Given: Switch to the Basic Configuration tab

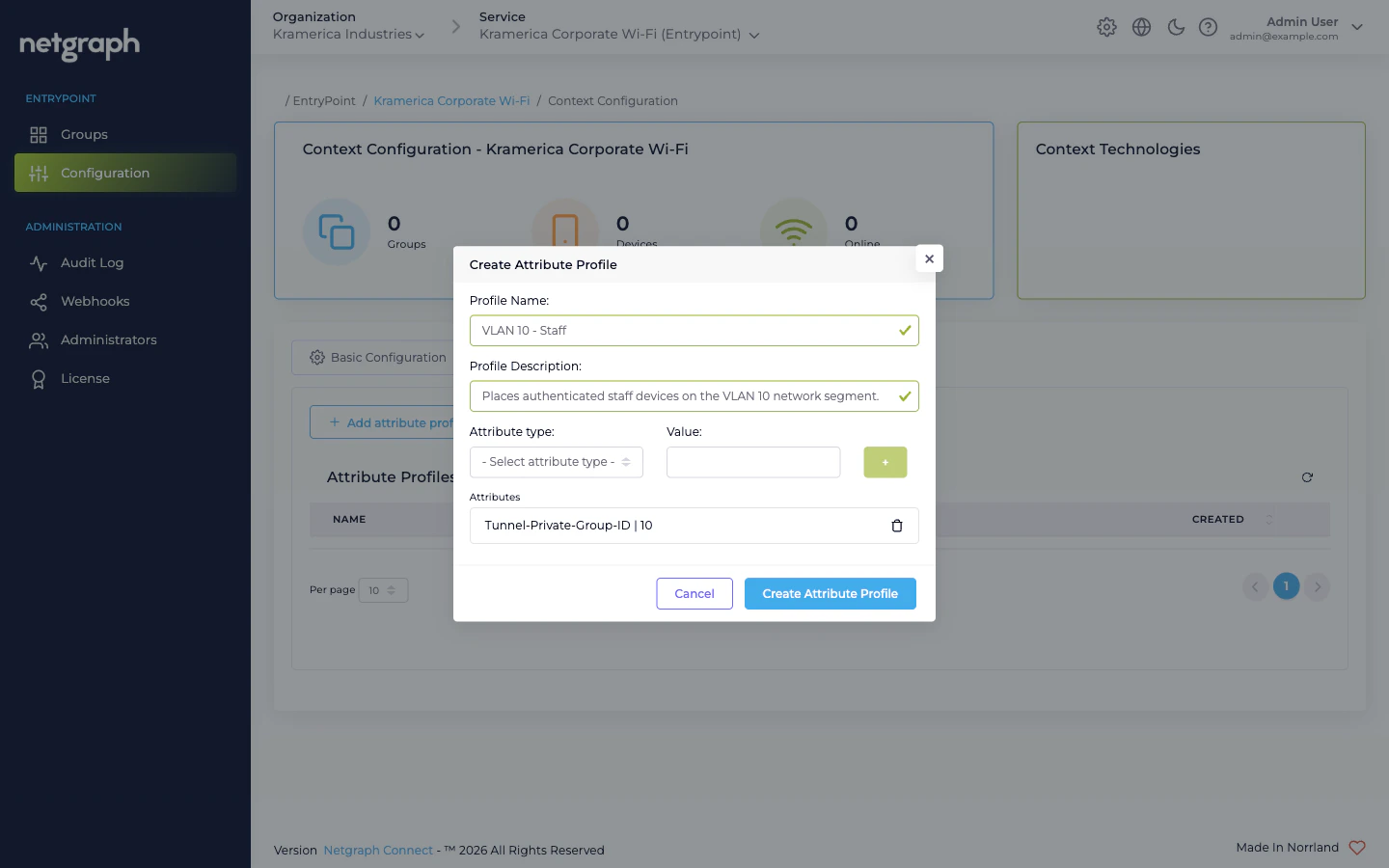Looking at the screenshot, I should coord(376,357).
